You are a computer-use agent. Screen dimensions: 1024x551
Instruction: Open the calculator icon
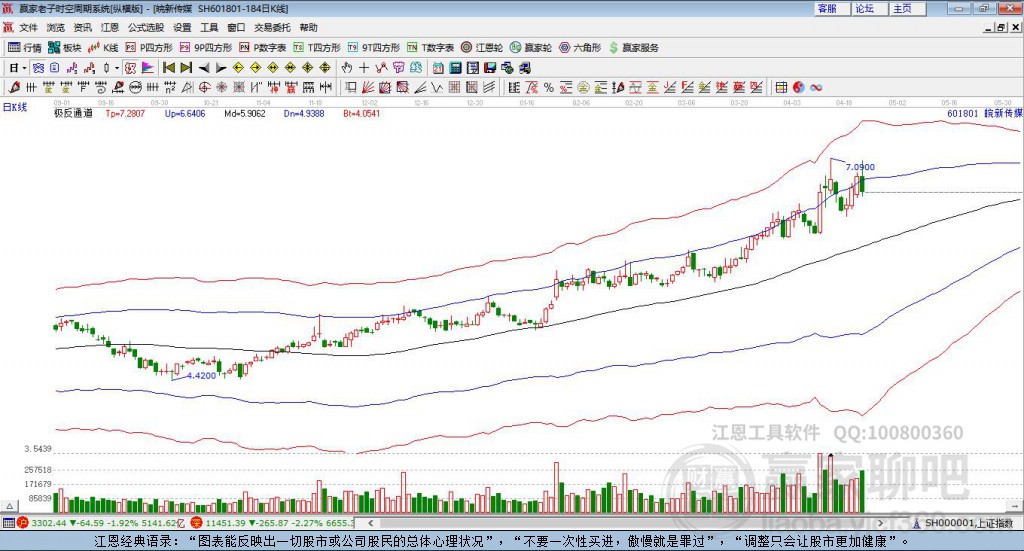click(456, 68)
